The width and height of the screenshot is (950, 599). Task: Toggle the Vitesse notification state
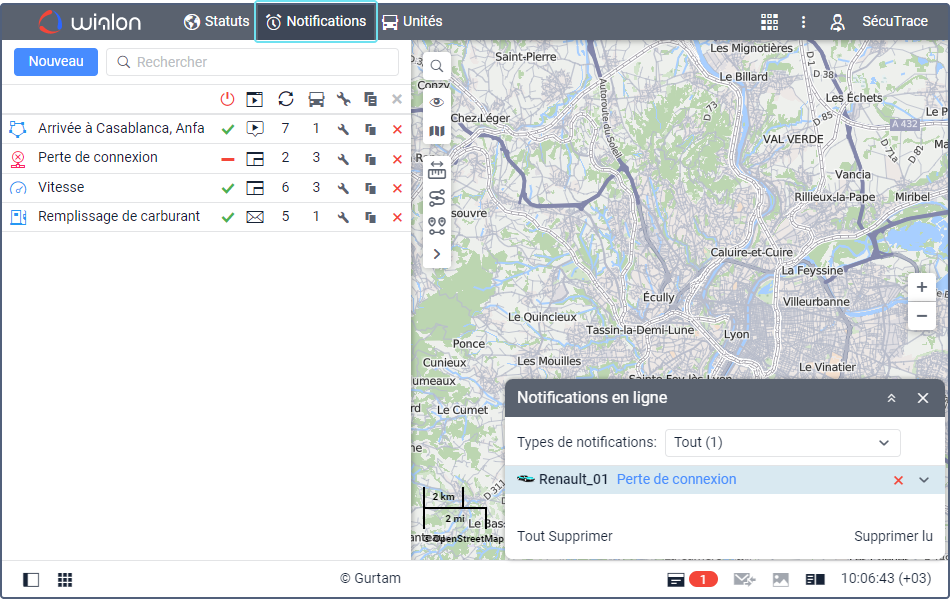pyautogui.click(x=228, y=188)
